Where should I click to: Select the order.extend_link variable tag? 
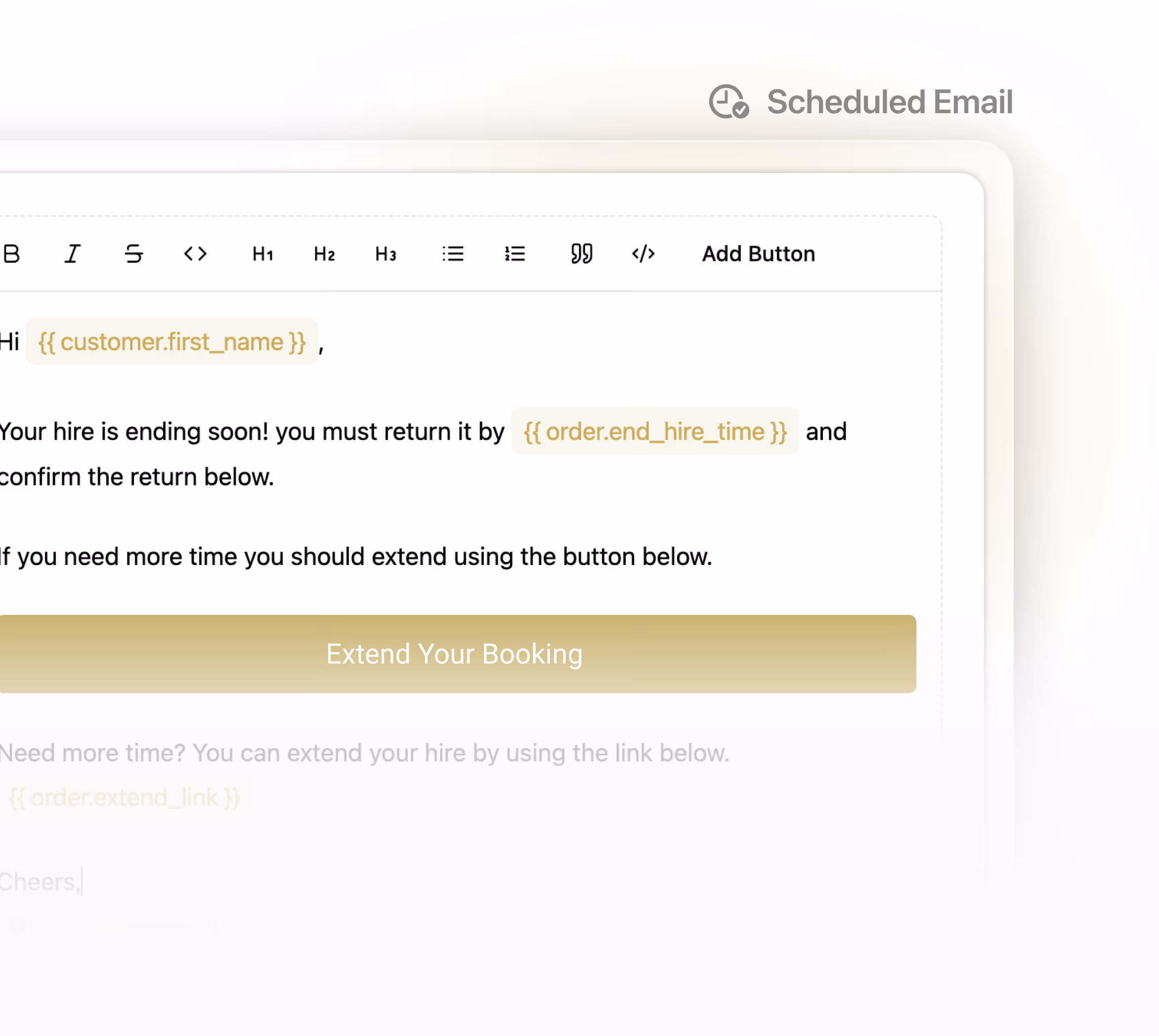pyautogui.click(x=125, y=797)
